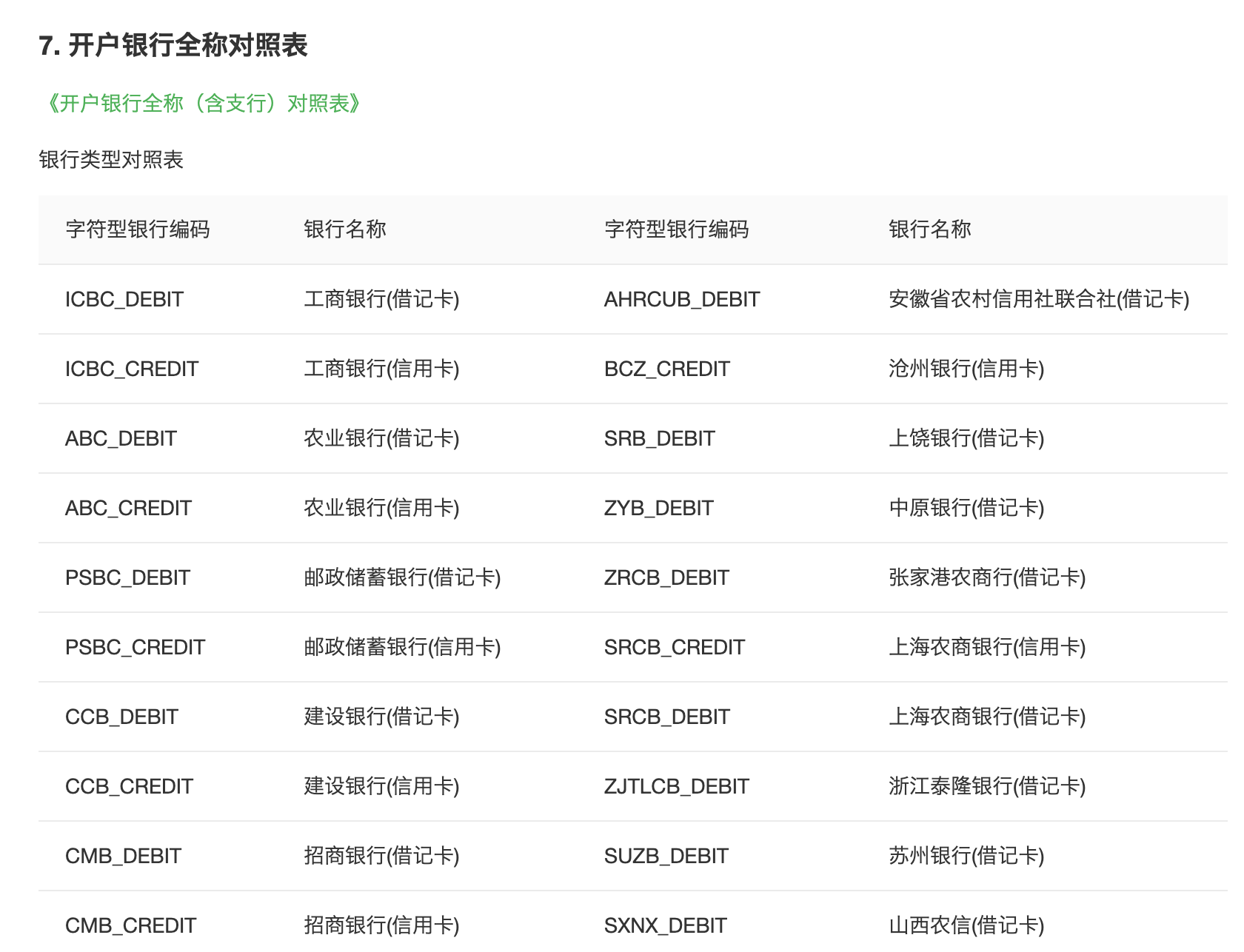This screenshot has width=1244, height=952.
Task: Select the 招商银行(信用卡) cell
Action: [x=382, y=925]
